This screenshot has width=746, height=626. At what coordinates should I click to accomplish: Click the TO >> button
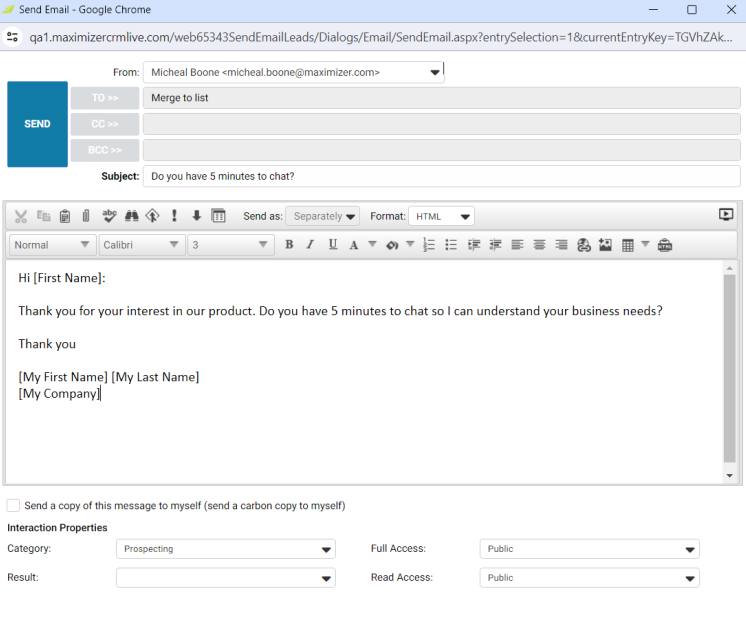pyautogui.click(x=105, y=98)
